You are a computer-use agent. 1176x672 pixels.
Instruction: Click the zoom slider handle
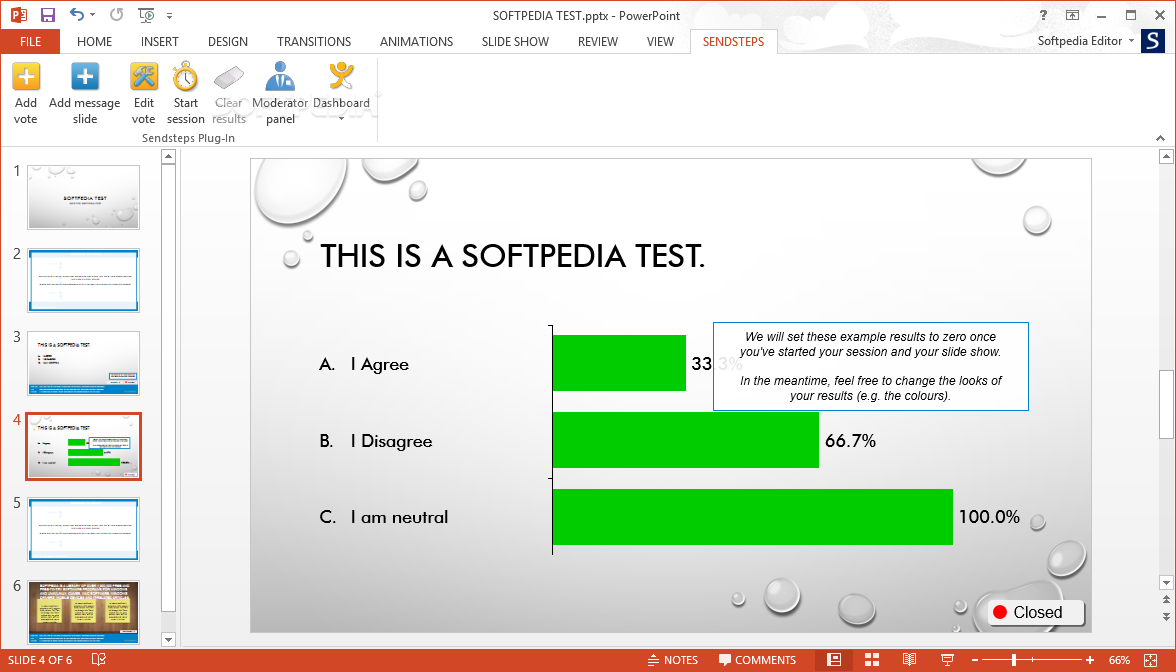tap(1013, 660)
